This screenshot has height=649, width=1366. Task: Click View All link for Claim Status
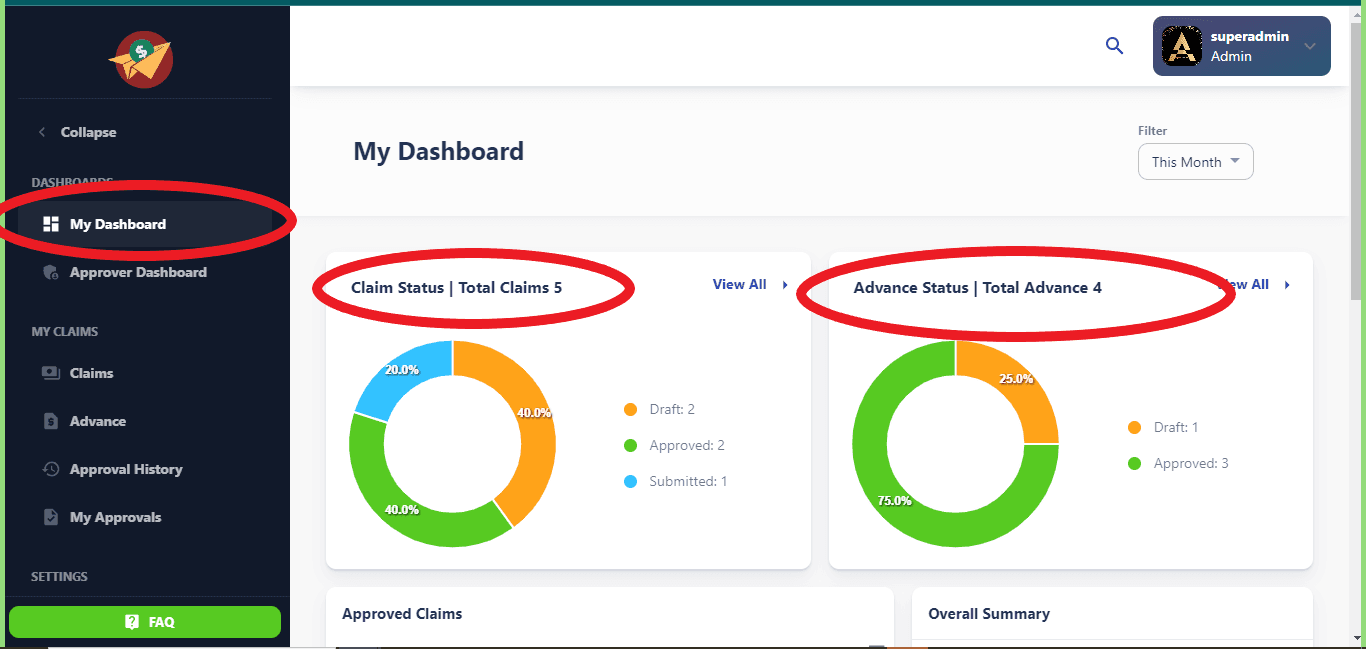[740, 285]
